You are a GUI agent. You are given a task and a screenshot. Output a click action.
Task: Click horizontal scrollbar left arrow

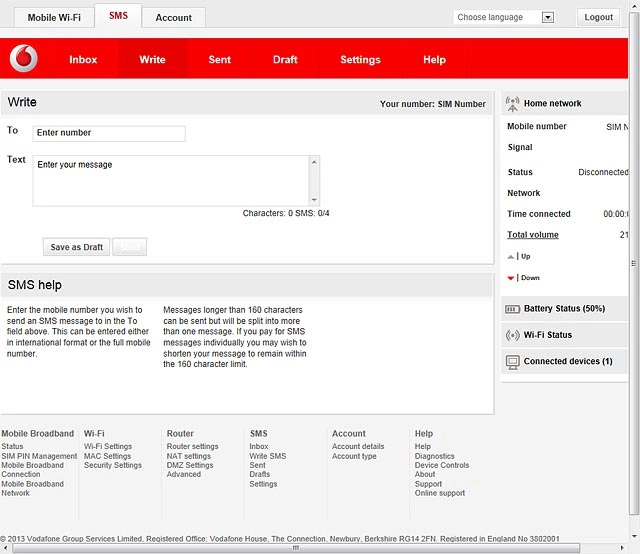point(5,548)
